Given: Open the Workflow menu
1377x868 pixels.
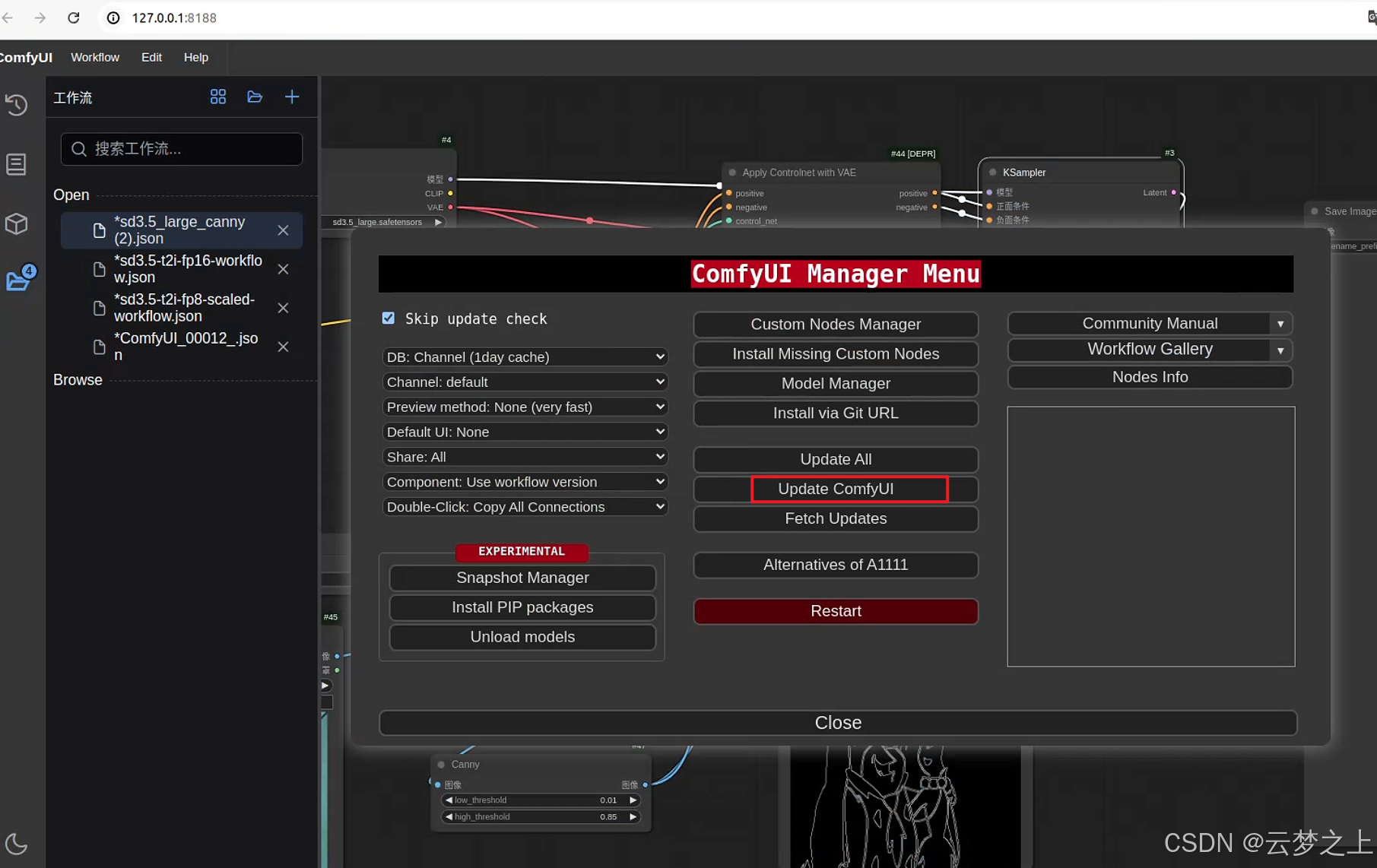Looking at the screenshot, I should click(95, 57).
